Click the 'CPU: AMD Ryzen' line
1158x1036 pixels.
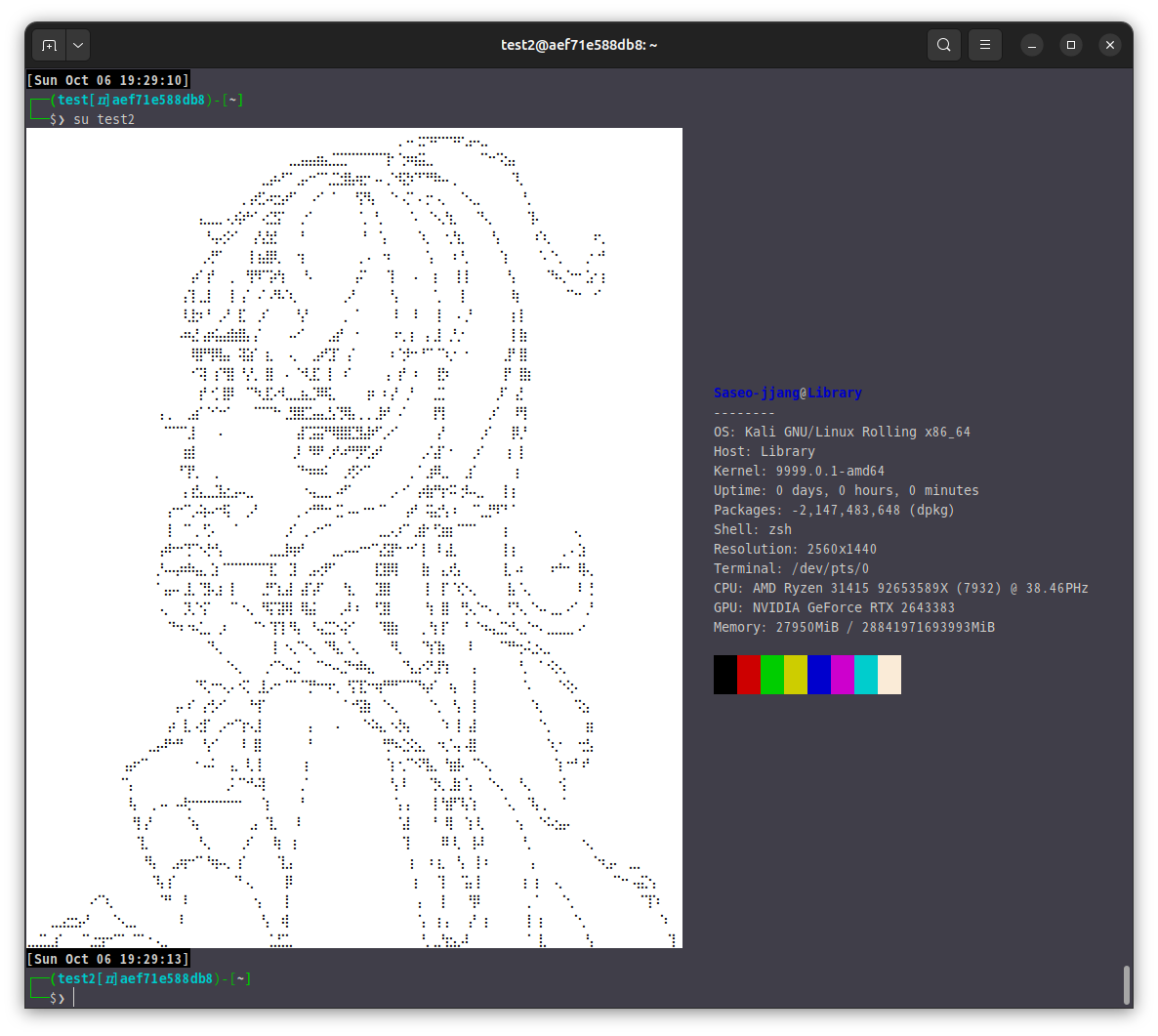(901, 589)
